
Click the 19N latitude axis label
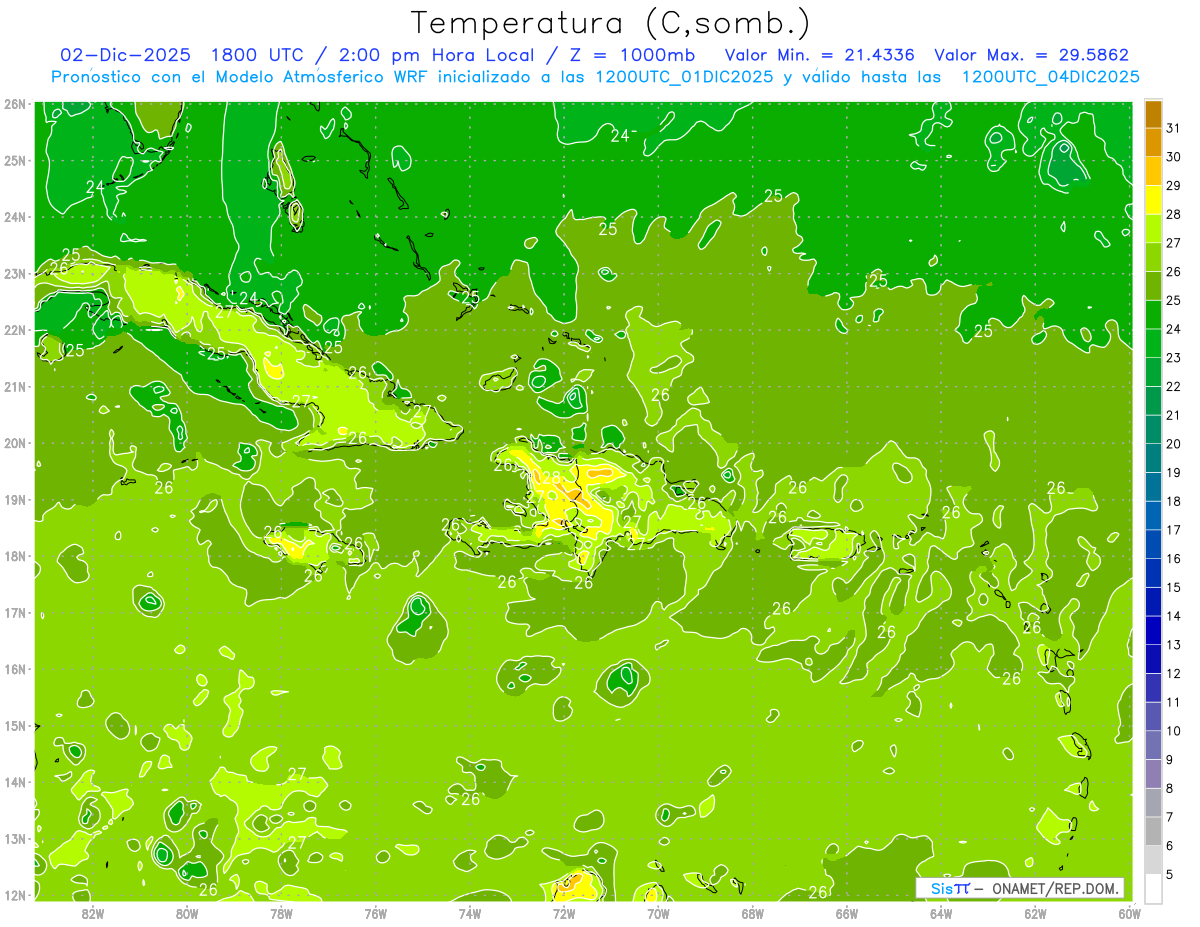(x=15, y=500)
